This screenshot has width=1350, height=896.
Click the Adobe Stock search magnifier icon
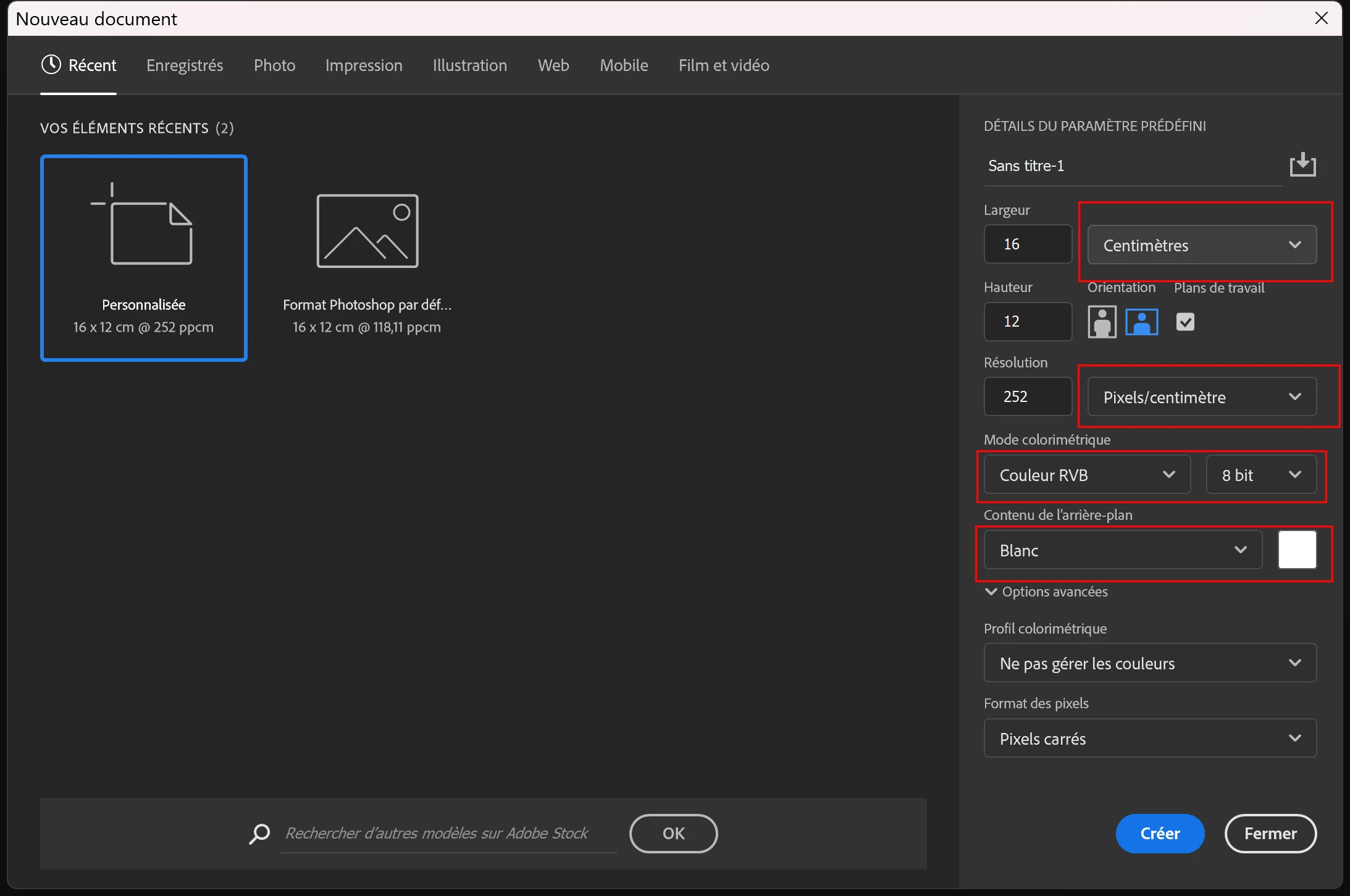tap(259, 834)
